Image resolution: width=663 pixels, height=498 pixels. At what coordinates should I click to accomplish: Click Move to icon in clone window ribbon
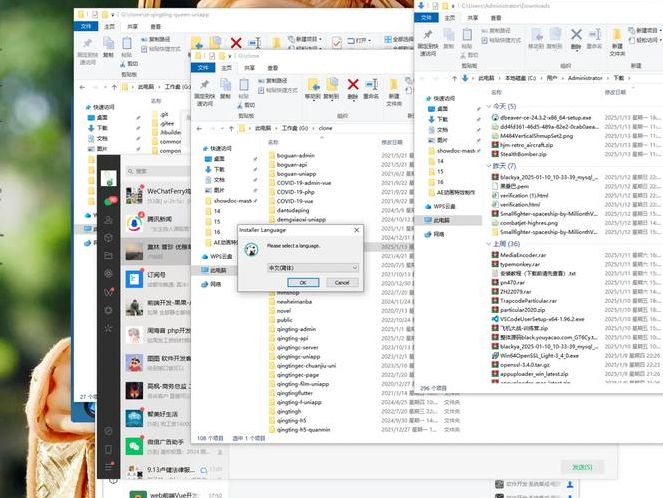coord(313,84)
